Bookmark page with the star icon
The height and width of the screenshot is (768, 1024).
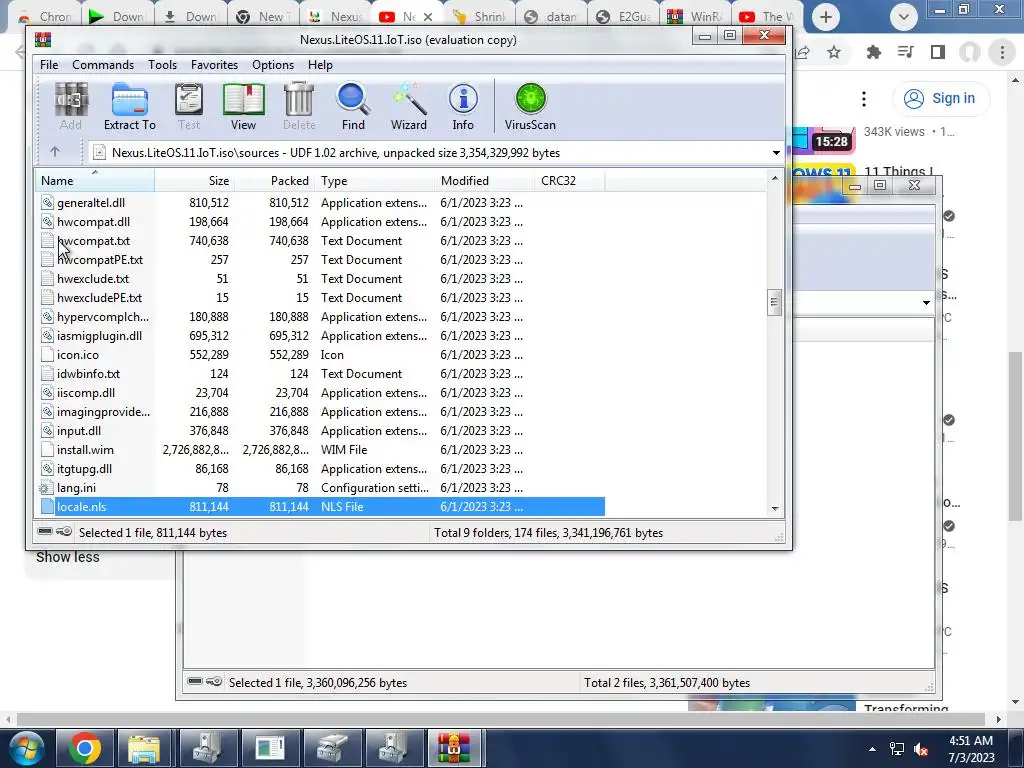pyautogui.click(x=834, y=52)
